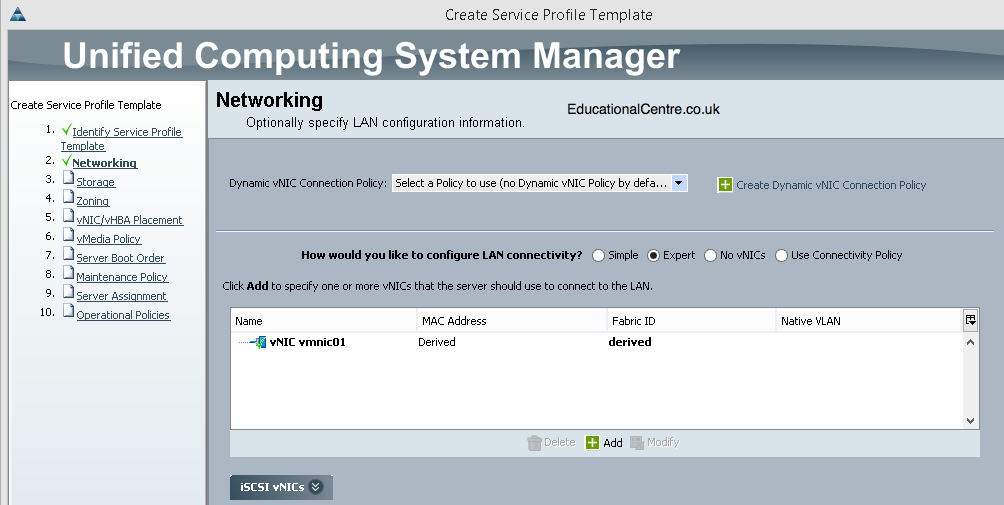
Task: Click the vMedia Policy page icon
Action: (69, 234)
